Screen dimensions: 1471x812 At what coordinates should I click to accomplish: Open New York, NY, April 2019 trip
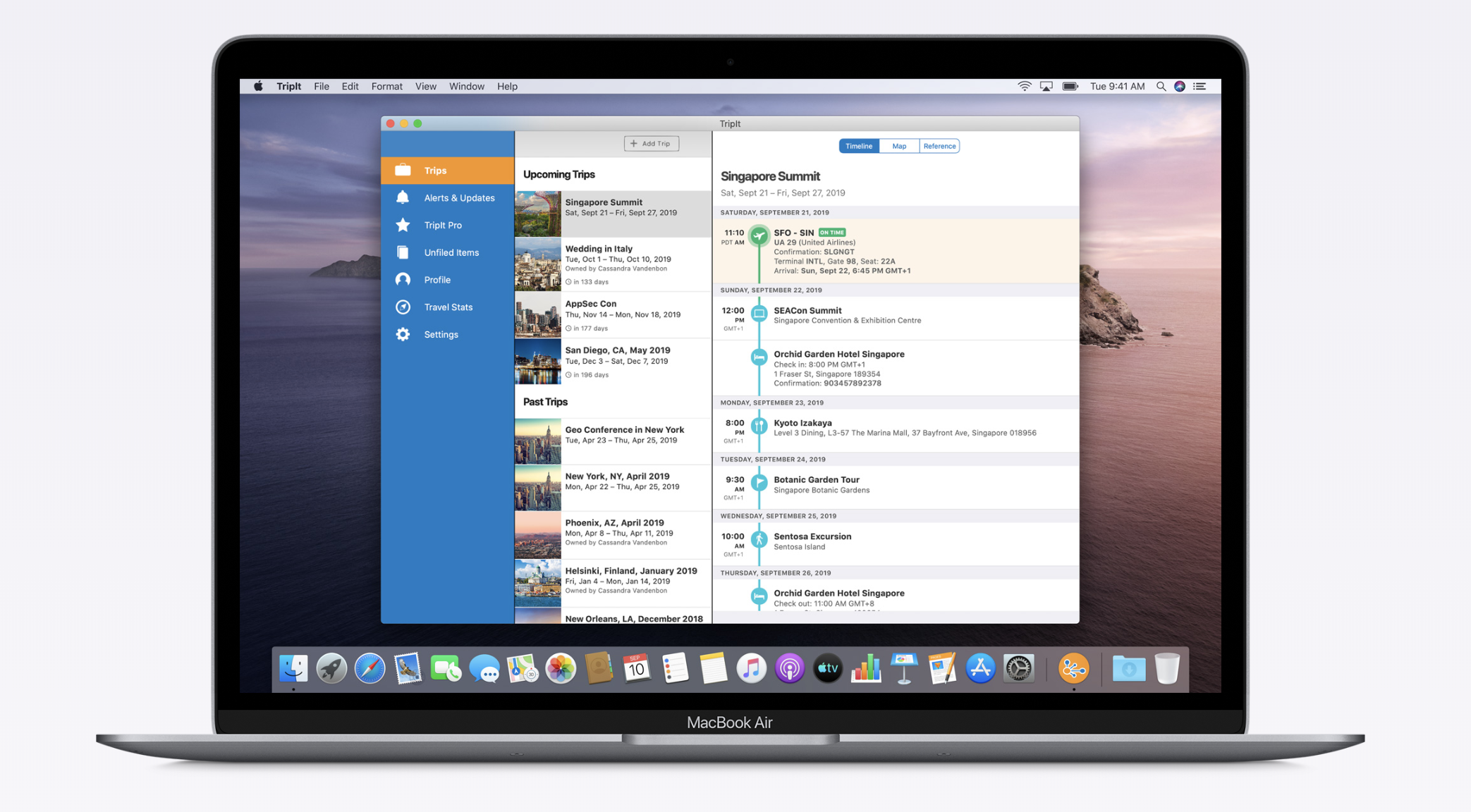[x=613, y=488]
